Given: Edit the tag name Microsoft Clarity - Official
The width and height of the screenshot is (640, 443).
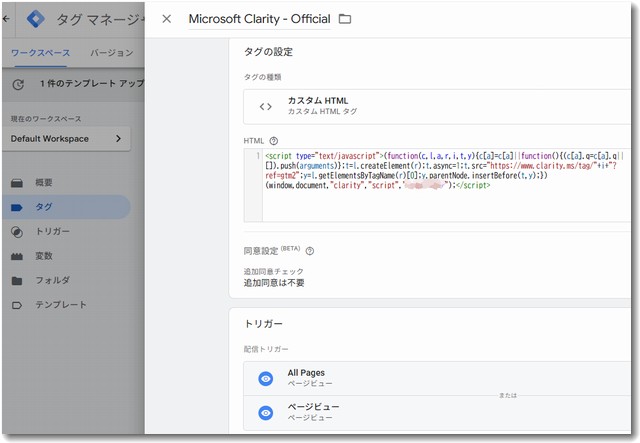Looking at the screenshot, I should coord(259,19).
